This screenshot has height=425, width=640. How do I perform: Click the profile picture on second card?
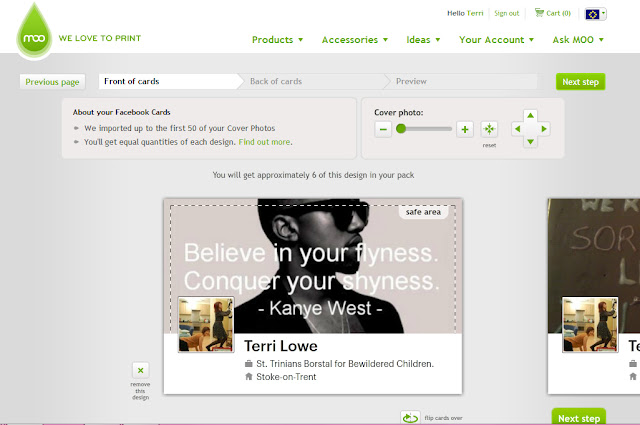click(590, 325)
